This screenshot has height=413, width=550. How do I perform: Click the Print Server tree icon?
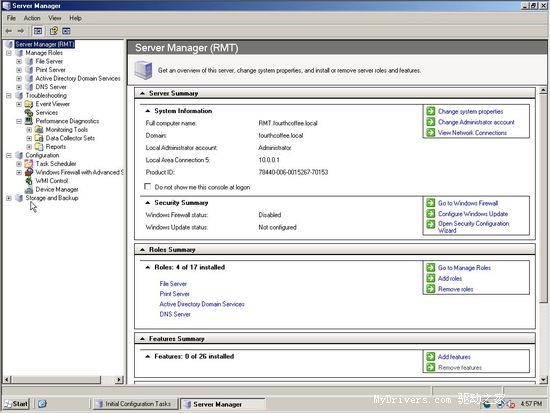[29, 70]
